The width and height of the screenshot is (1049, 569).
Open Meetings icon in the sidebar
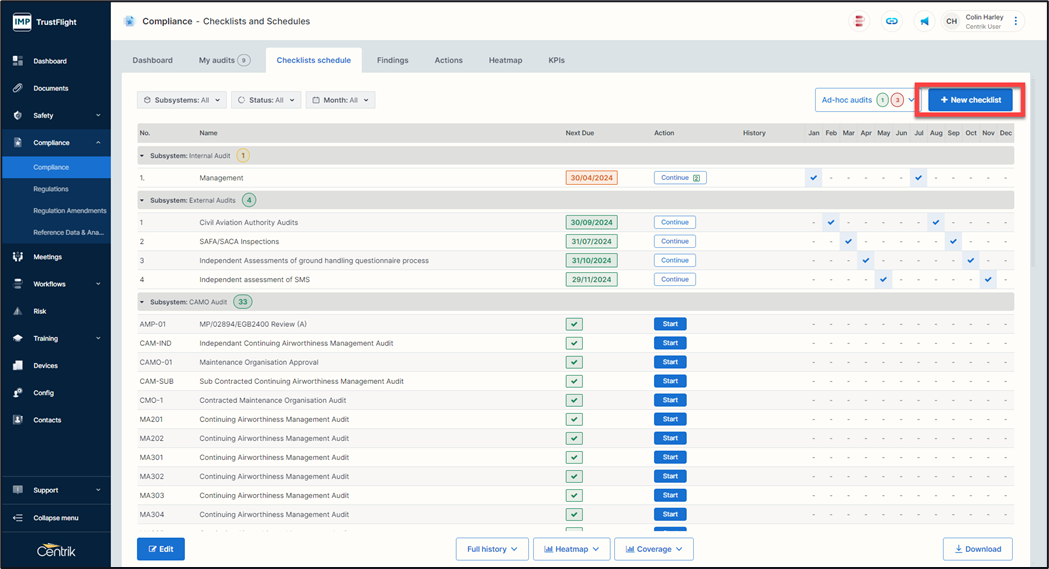[x=18, y=257]
